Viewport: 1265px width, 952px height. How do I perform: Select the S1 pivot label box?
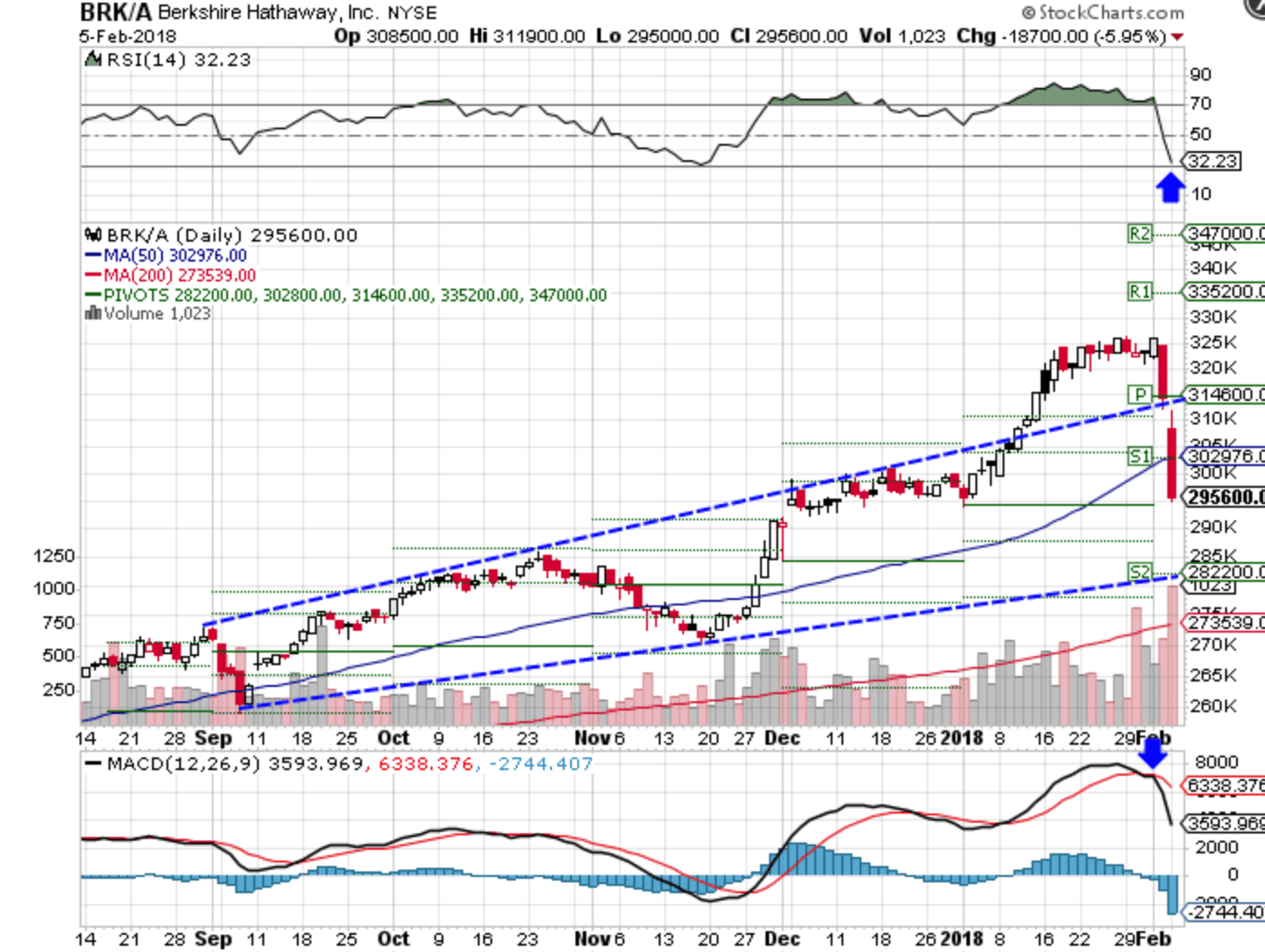click(1139, 455)
